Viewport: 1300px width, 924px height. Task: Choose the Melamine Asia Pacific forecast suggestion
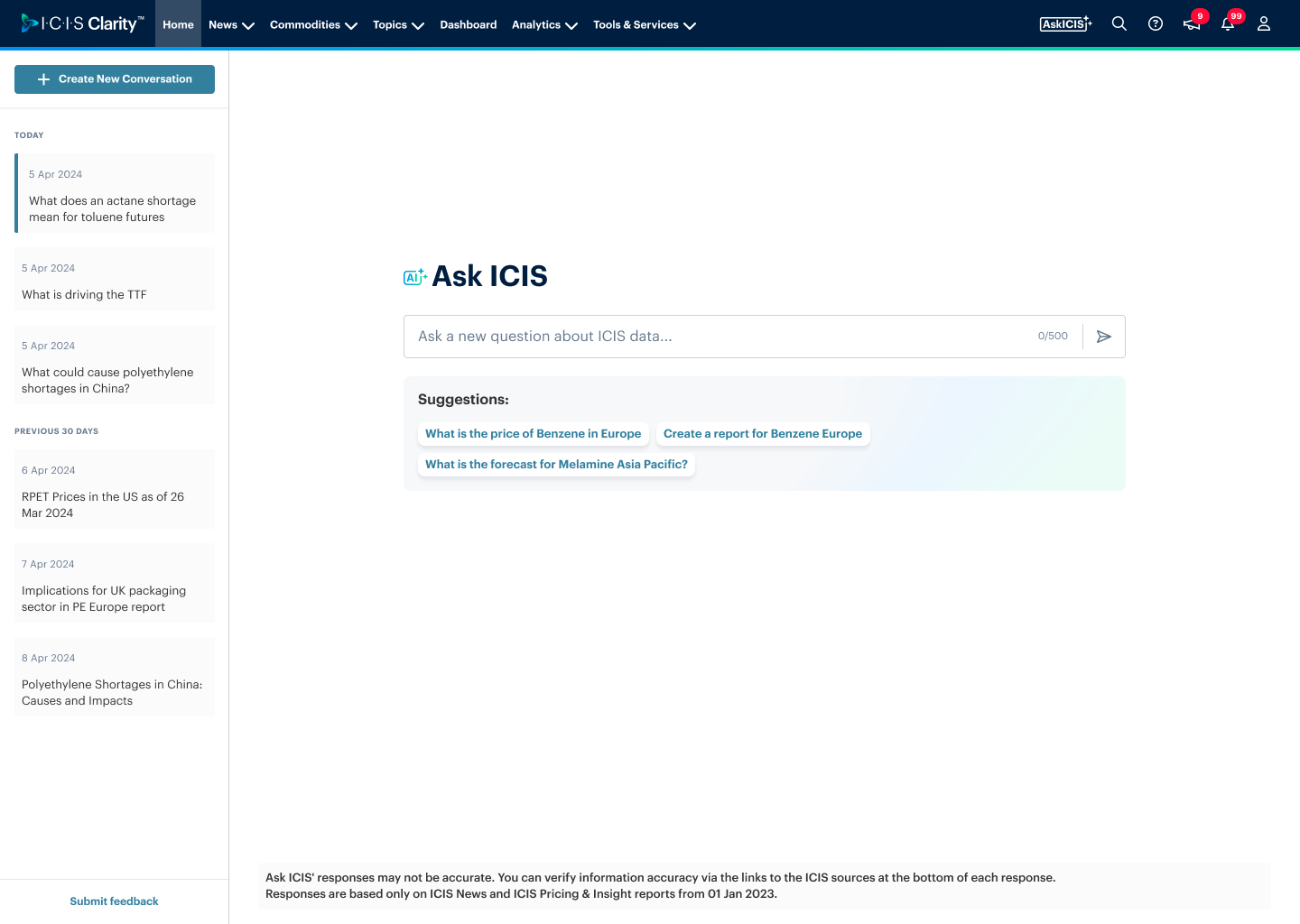point(556,464)
